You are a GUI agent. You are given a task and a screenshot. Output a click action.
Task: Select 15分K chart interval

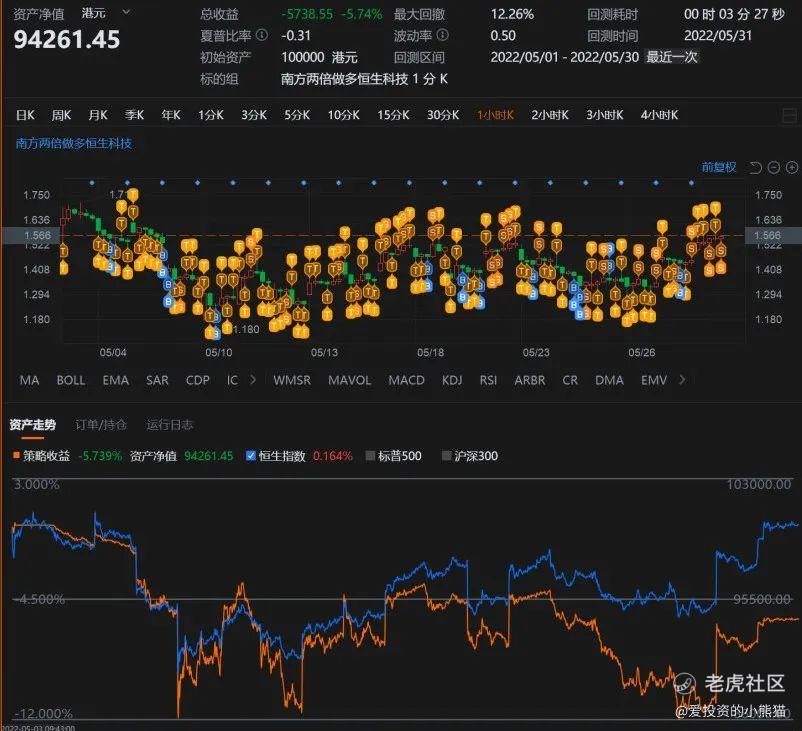coord(393,115)
